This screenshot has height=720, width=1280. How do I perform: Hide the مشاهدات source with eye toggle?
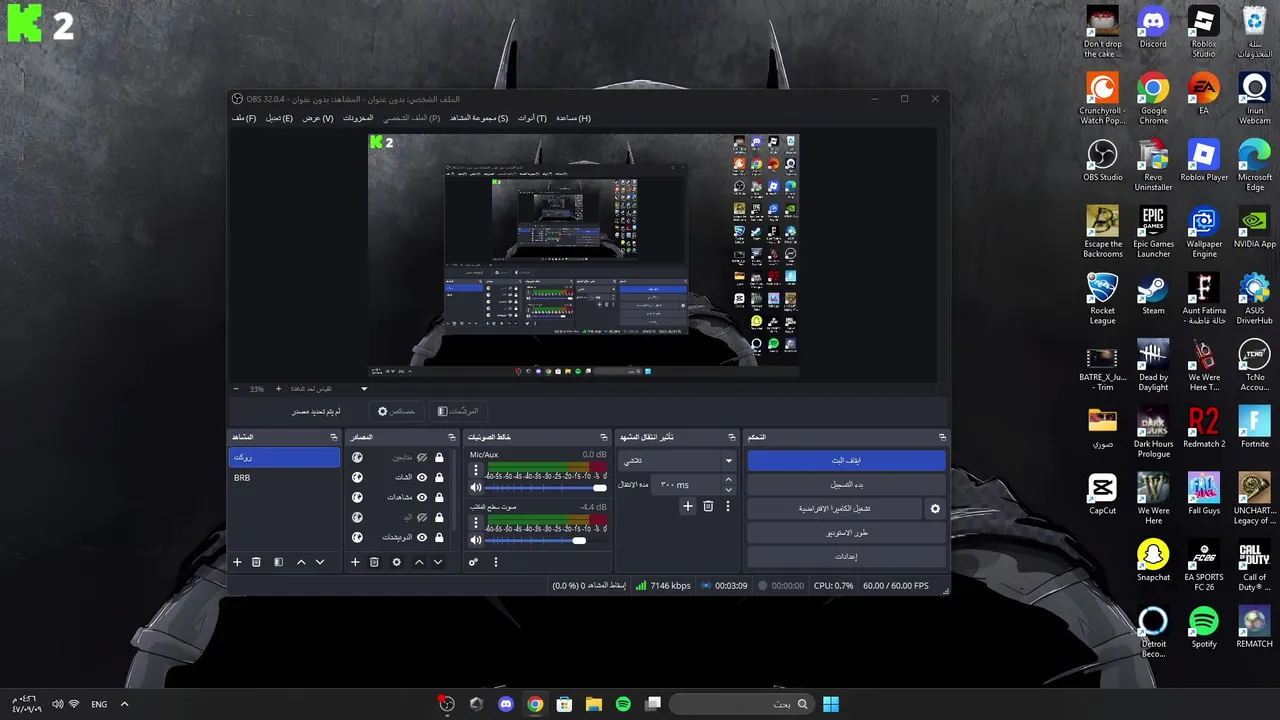422,497
